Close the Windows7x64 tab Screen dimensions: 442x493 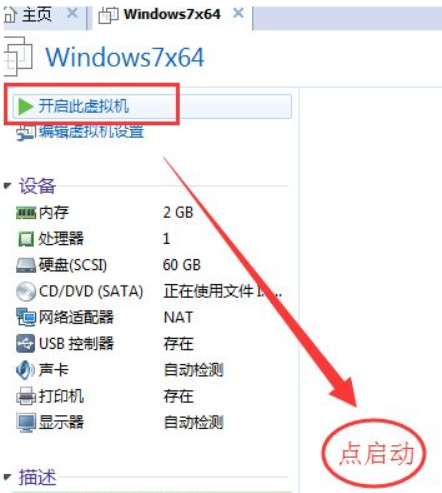click(x=238, y=13)
